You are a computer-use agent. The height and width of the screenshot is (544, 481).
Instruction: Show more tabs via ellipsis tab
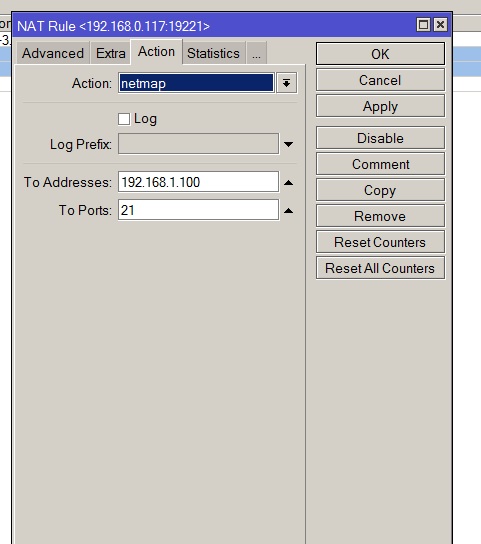(256, 53)
